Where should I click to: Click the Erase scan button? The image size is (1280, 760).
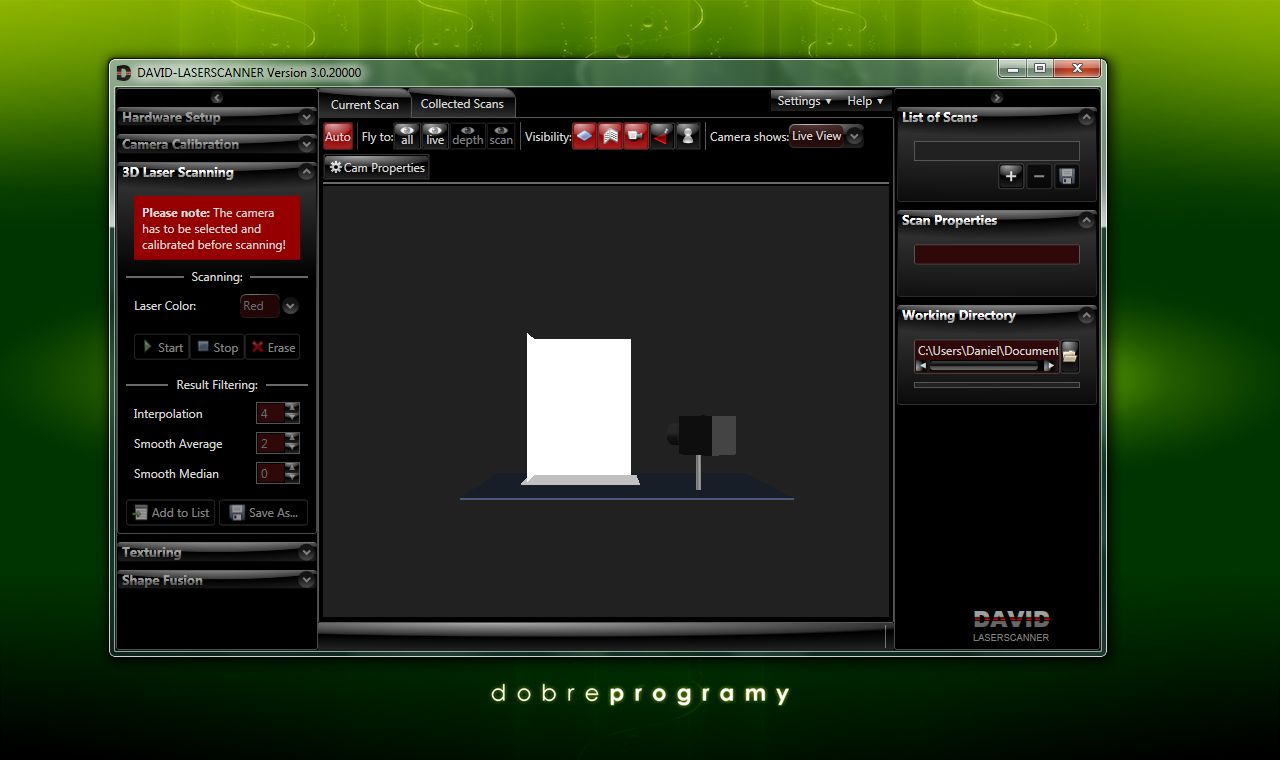[273, 347]
